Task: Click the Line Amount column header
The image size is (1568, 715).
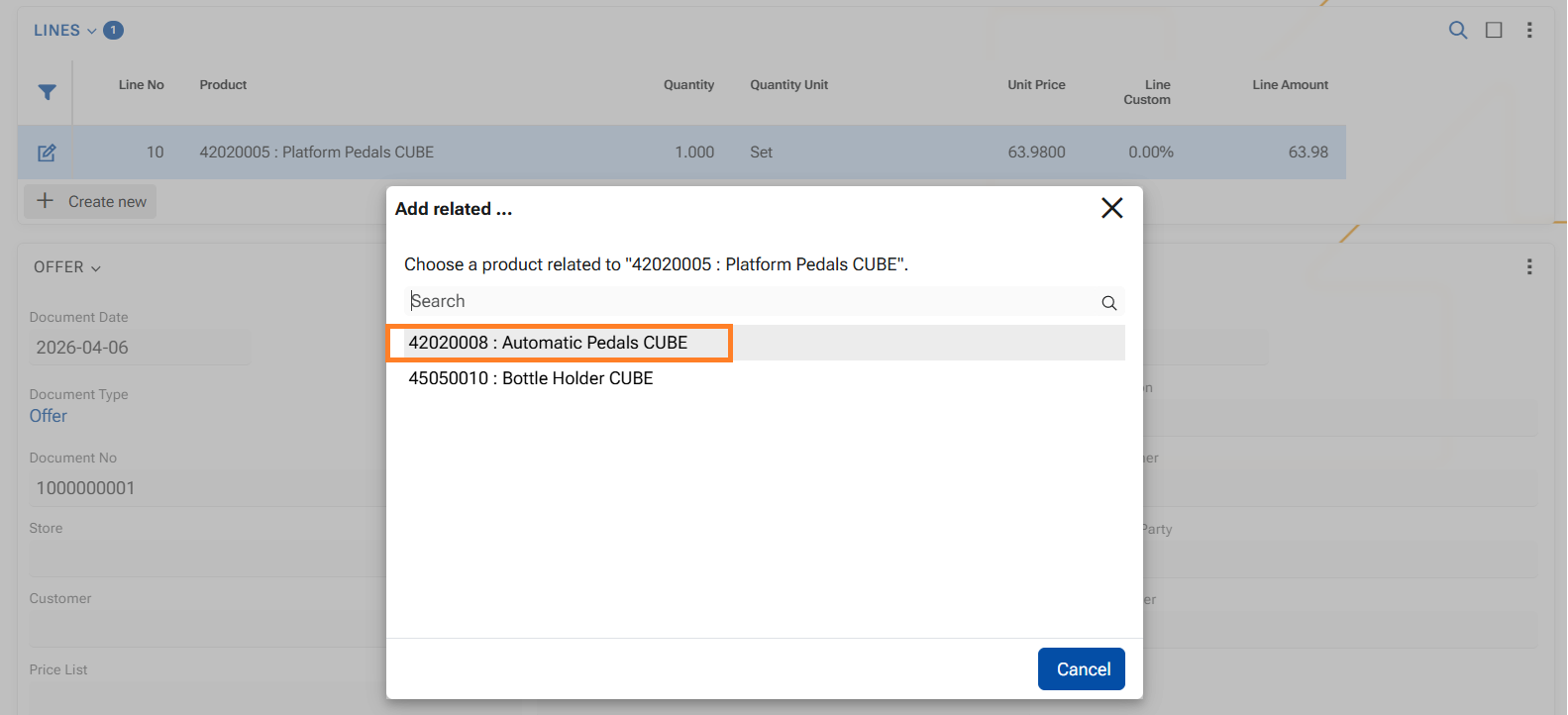Action: [1290, 85]
